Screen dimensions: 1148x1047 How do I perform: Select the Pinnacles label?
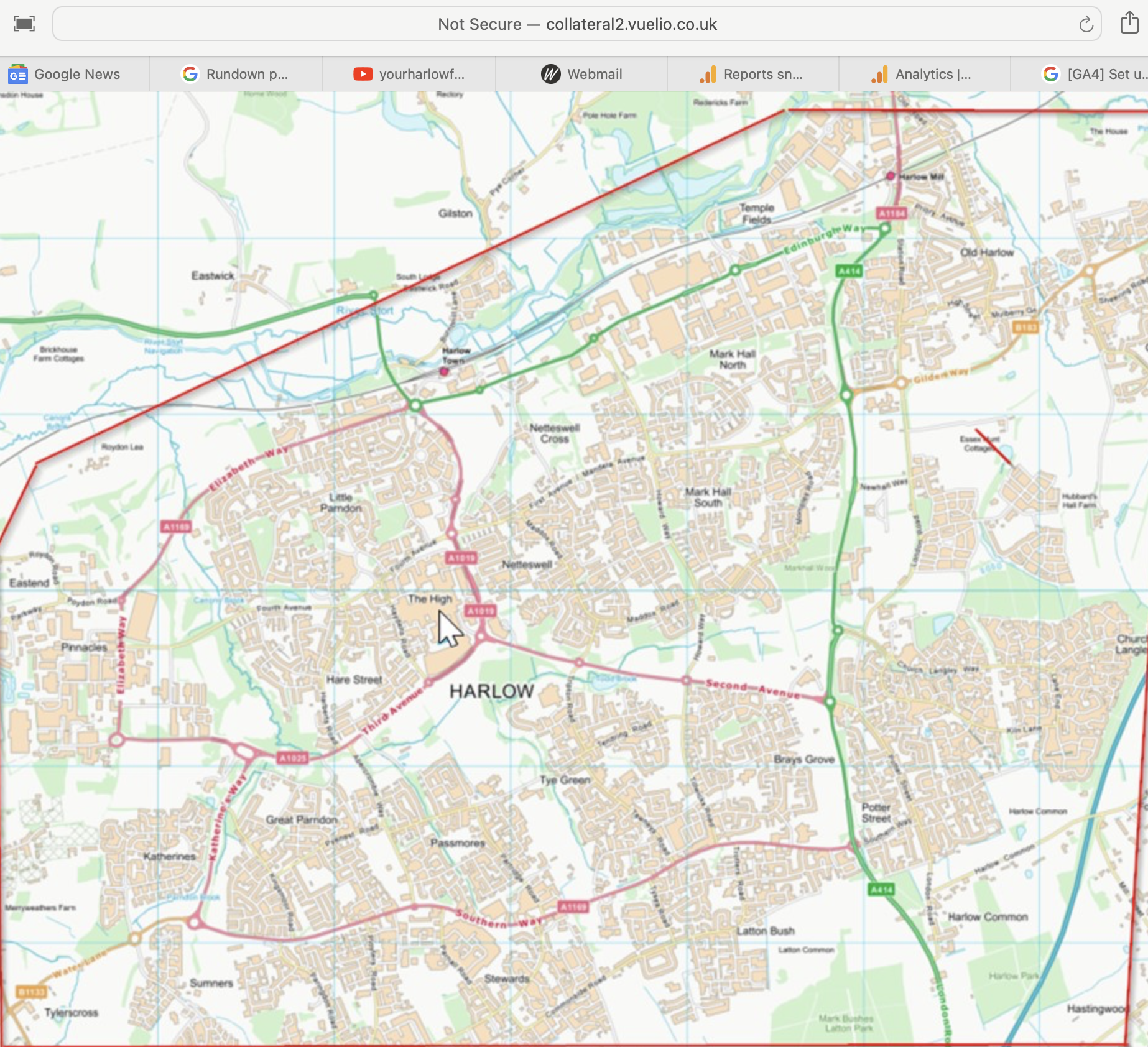coord(84,647)
